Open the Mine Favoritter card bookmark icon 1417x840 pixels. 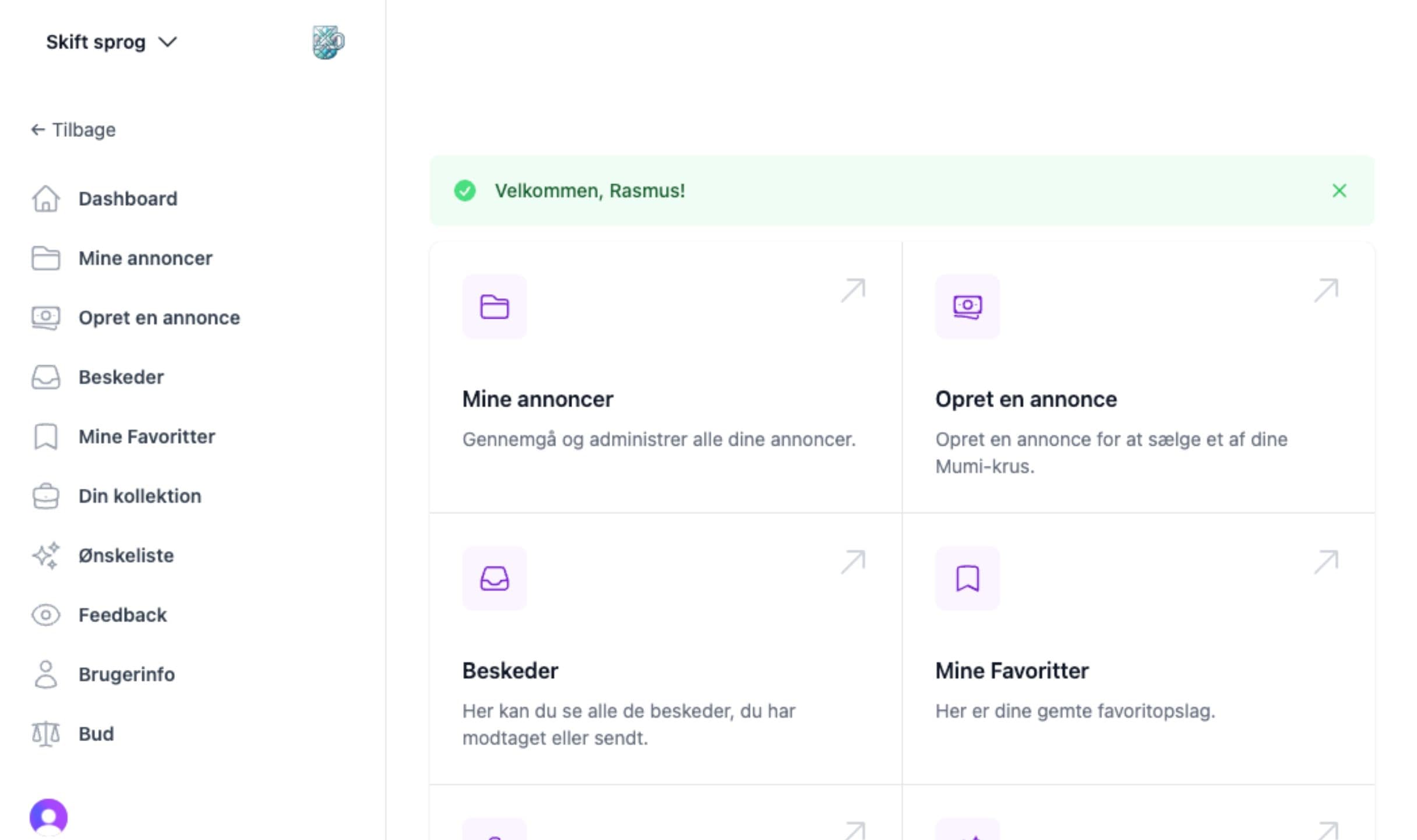(967, 578)
